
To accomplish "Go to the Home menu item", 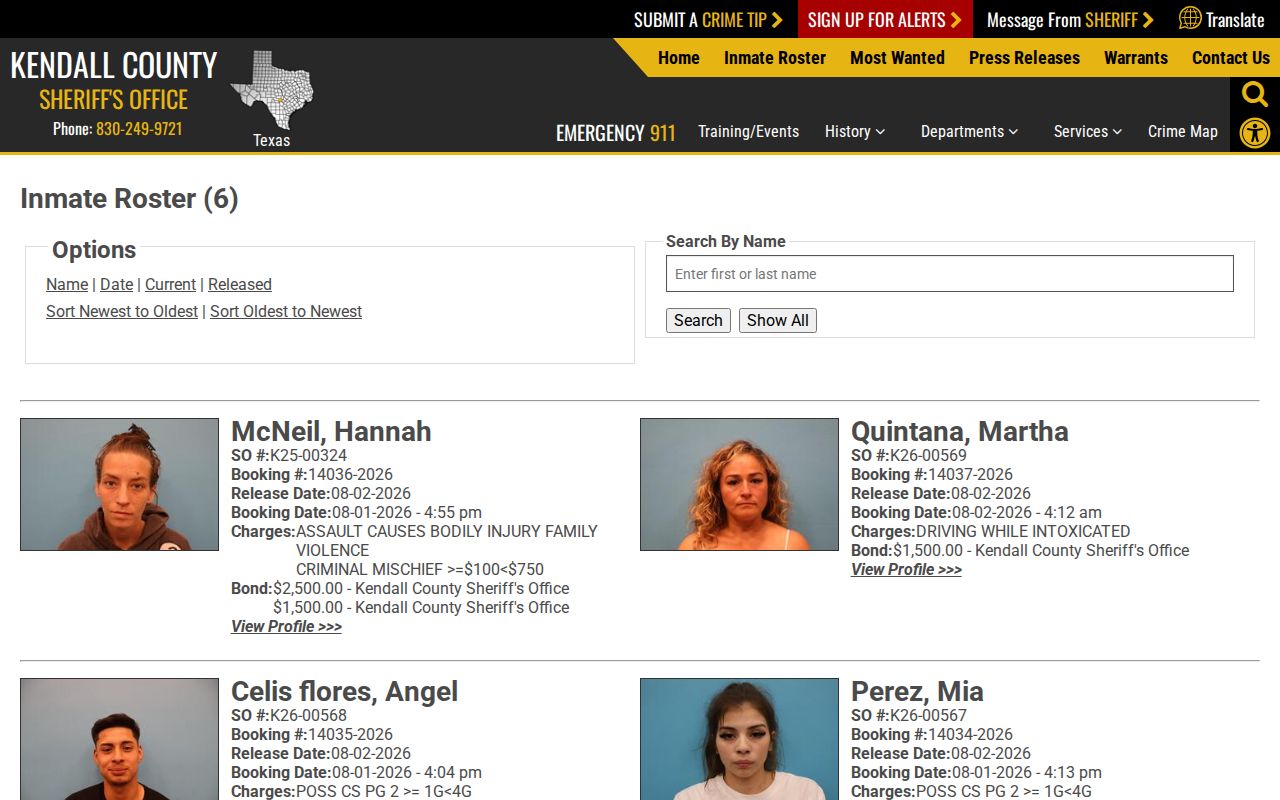I will click(679, 58).
